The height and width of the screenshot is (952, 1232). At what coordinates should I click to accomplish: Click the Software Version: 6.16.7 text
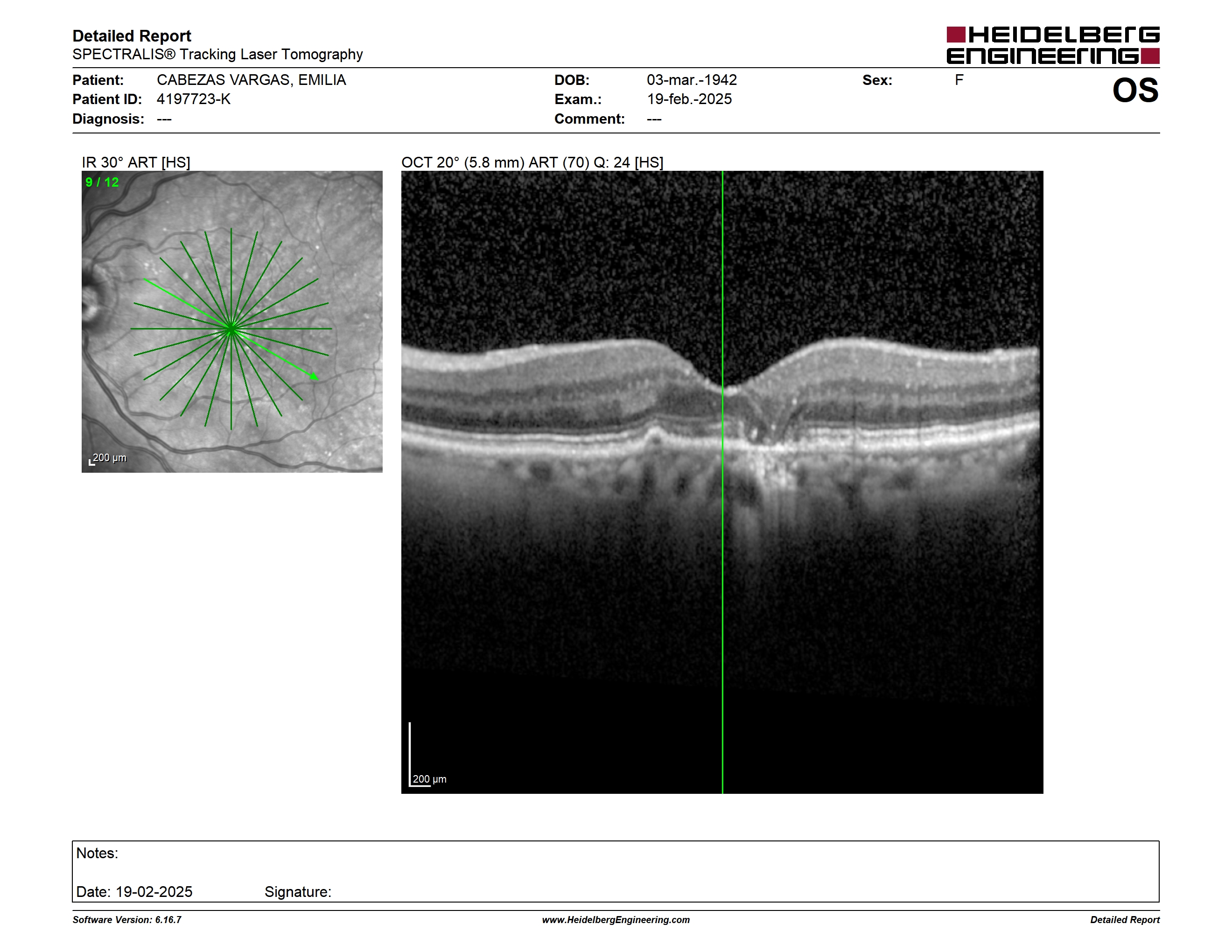[x=127, y=920]
